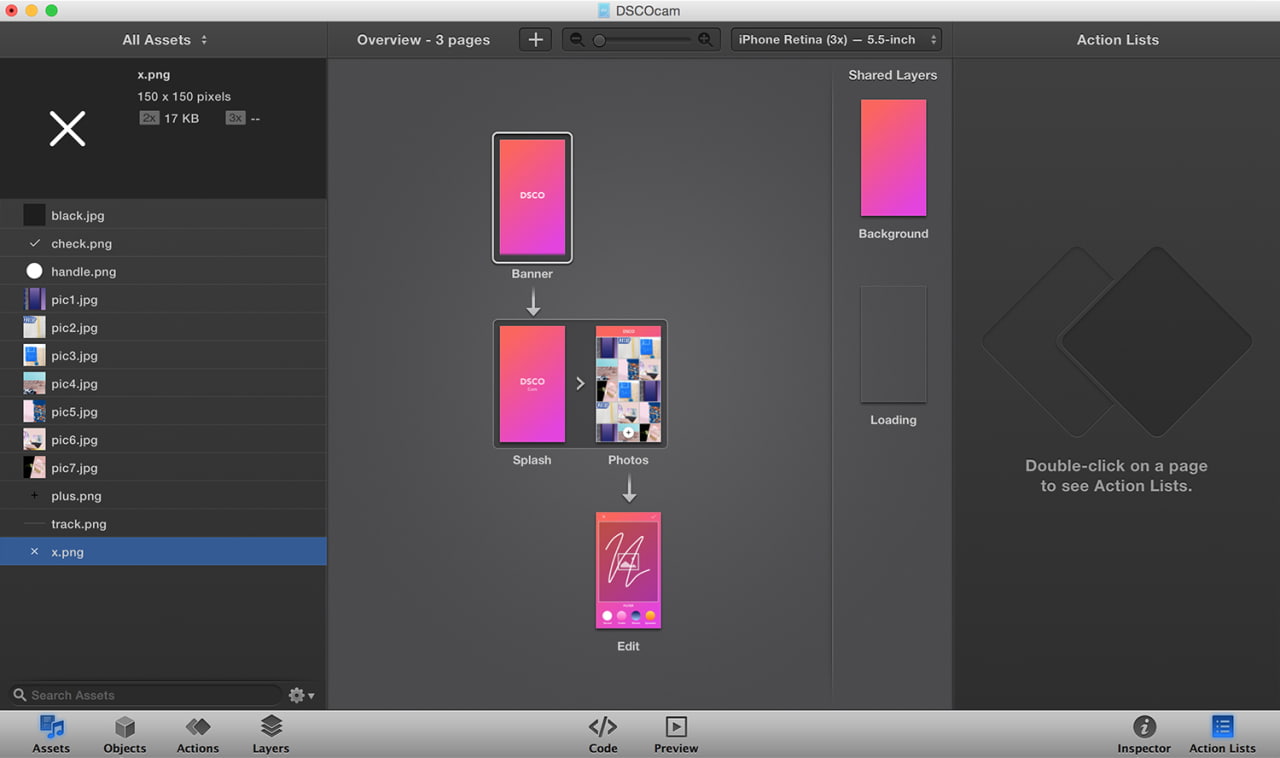Show the Actions panel icon
The width and height of the screenshot is (1280, 758).
pyautogui.click(x=198, y=728)
